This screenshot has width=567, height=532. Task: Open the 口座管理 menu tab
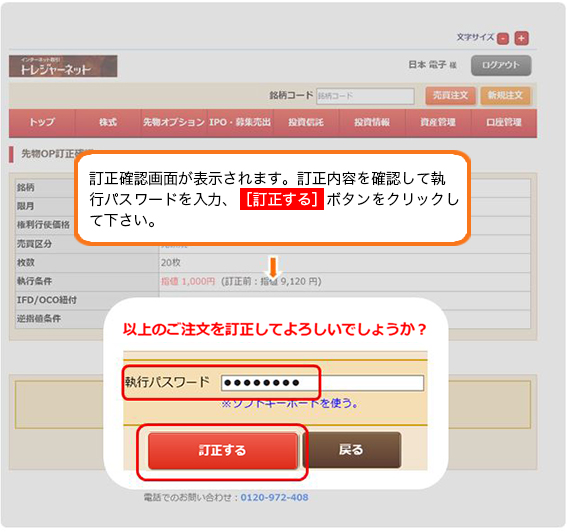tap(504, 123)
